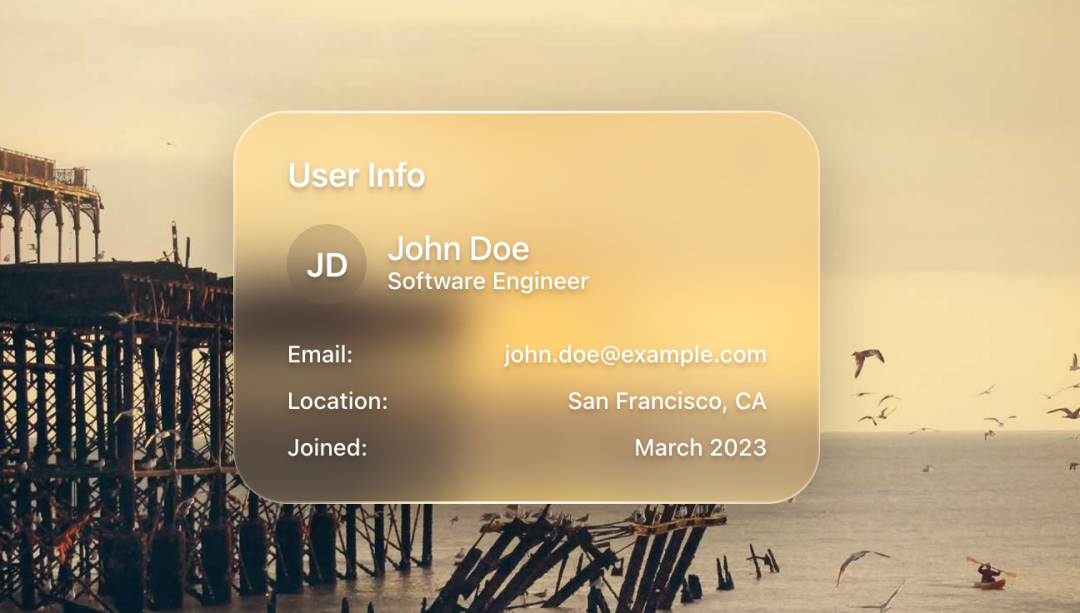1080x613 pixels.
Task: Open the john.doe@example.com email link
Action: [x=635, y=354]
